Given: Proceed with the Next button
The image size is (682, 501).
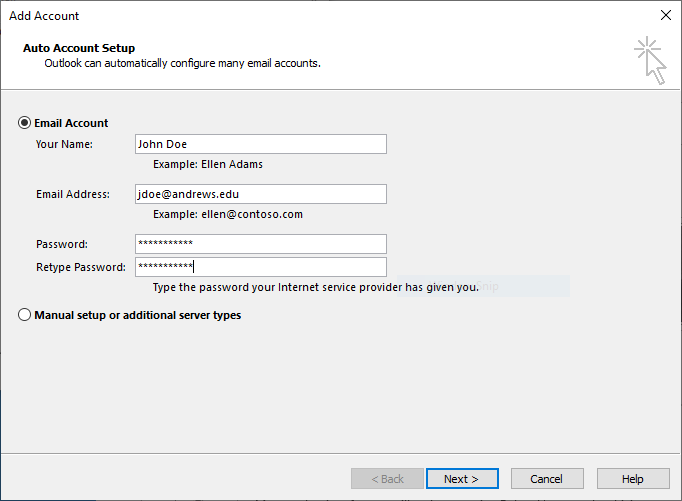Looking at the screenshot, I should click(462, 479).
